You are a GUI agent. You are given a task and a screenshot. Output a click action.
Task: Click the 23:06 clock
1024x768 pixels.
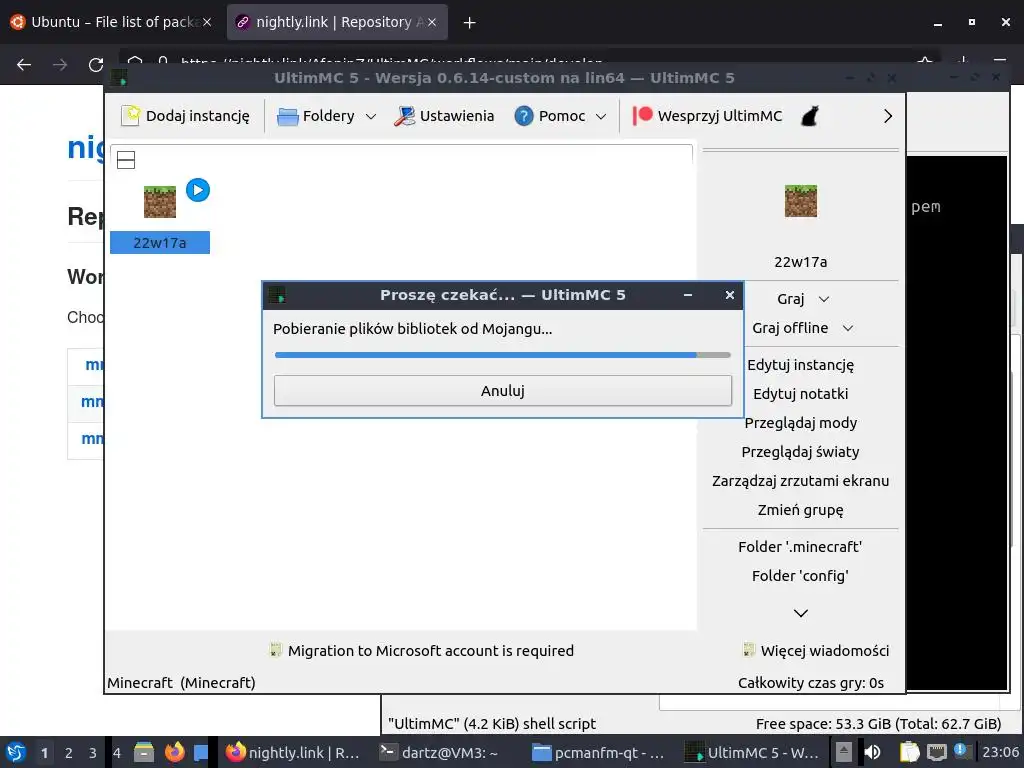pyautogui.click(x=1000, y=752)
